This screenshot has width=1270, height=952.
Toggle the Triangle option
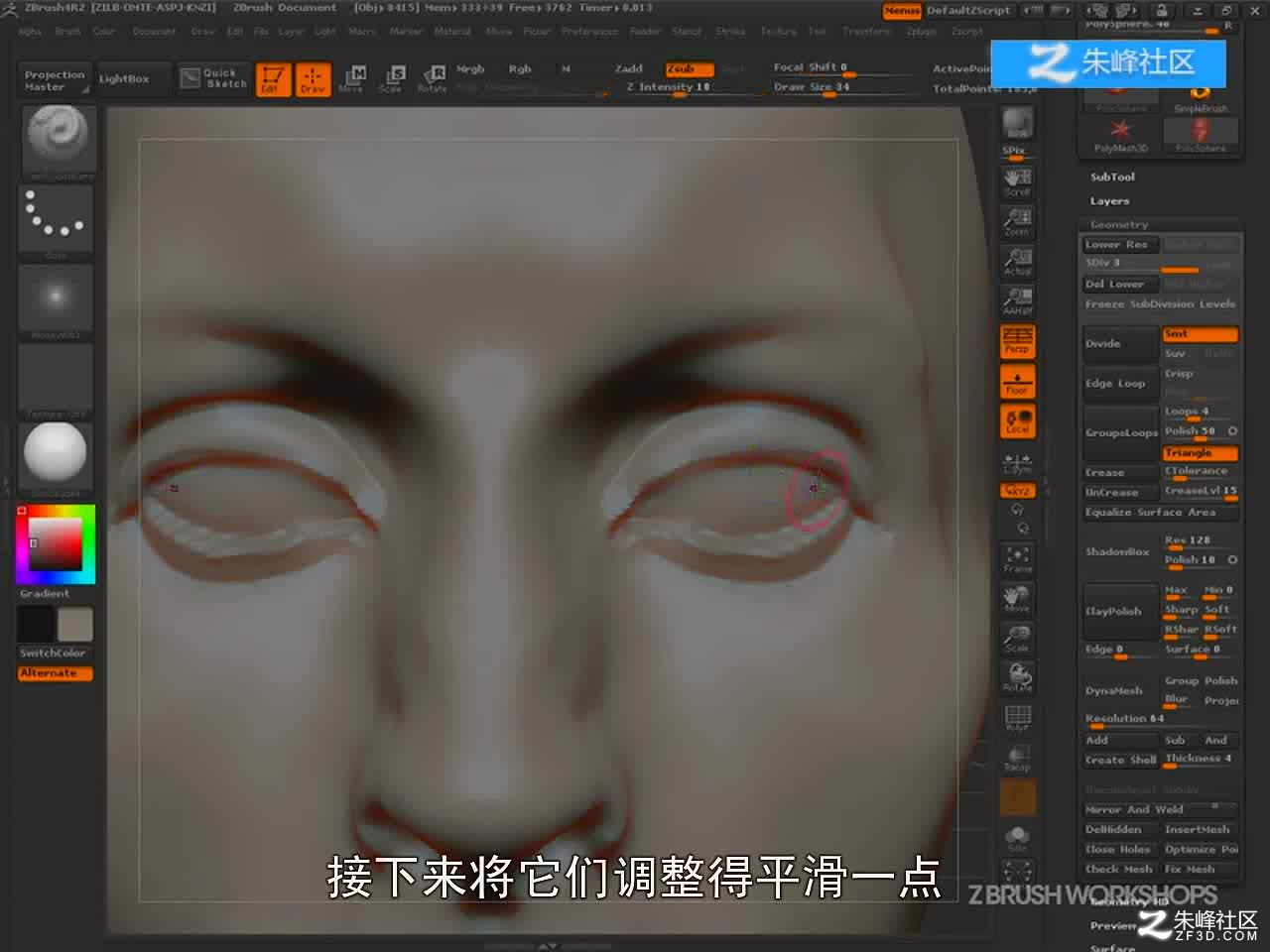click(1200, 452)
